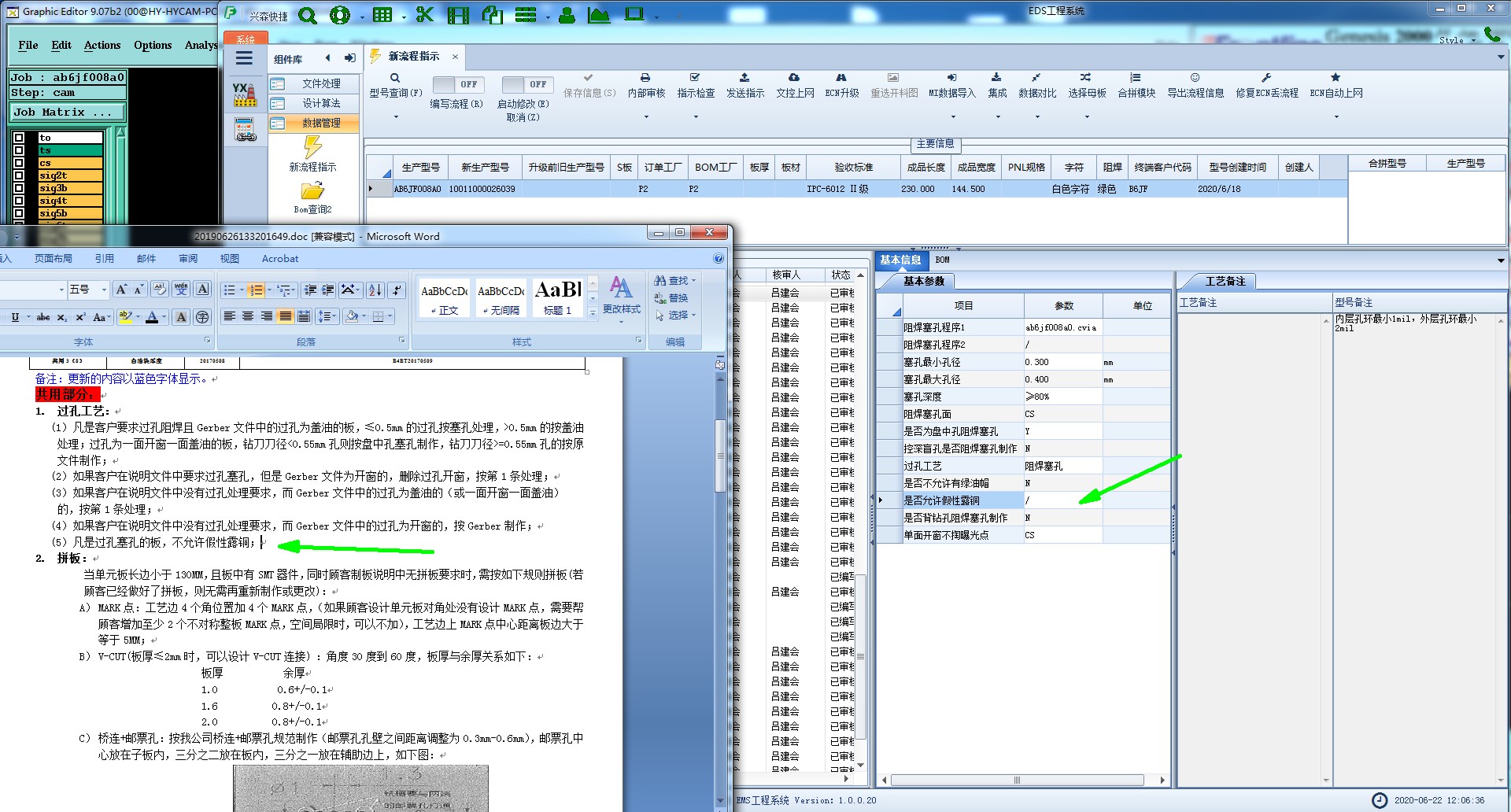Close the 新流程指示 tab

point(455,57)
